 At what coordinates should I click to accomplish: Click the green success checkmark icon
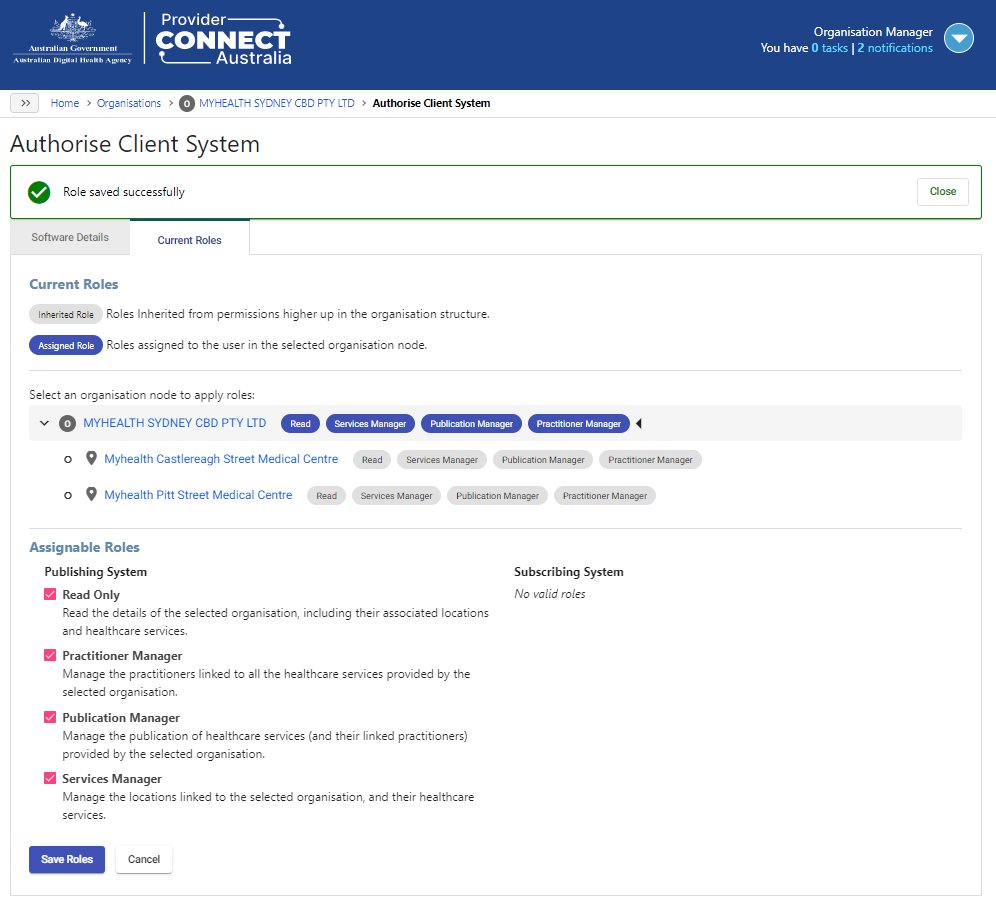39,192
